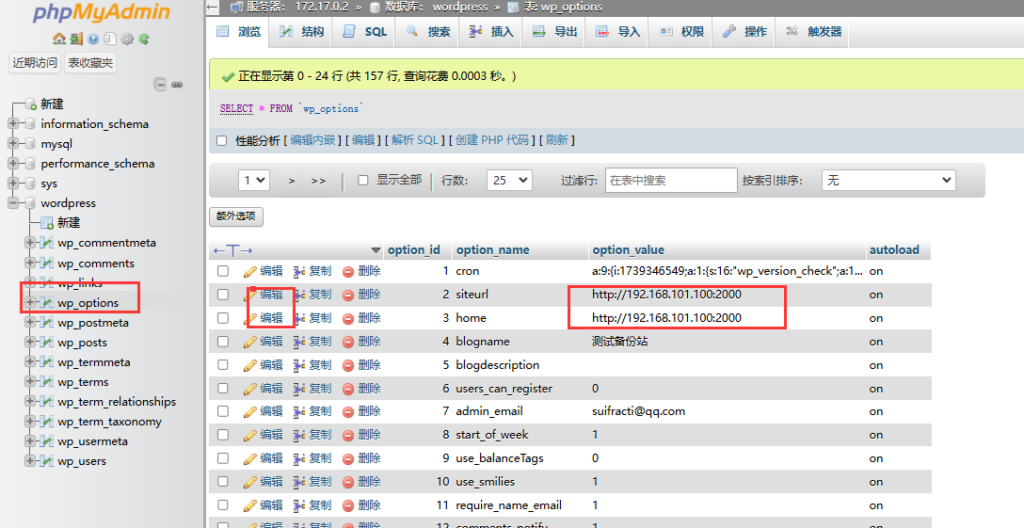
Task: Click red delete icon in use_balanceTags row
Action: (348, 459)
